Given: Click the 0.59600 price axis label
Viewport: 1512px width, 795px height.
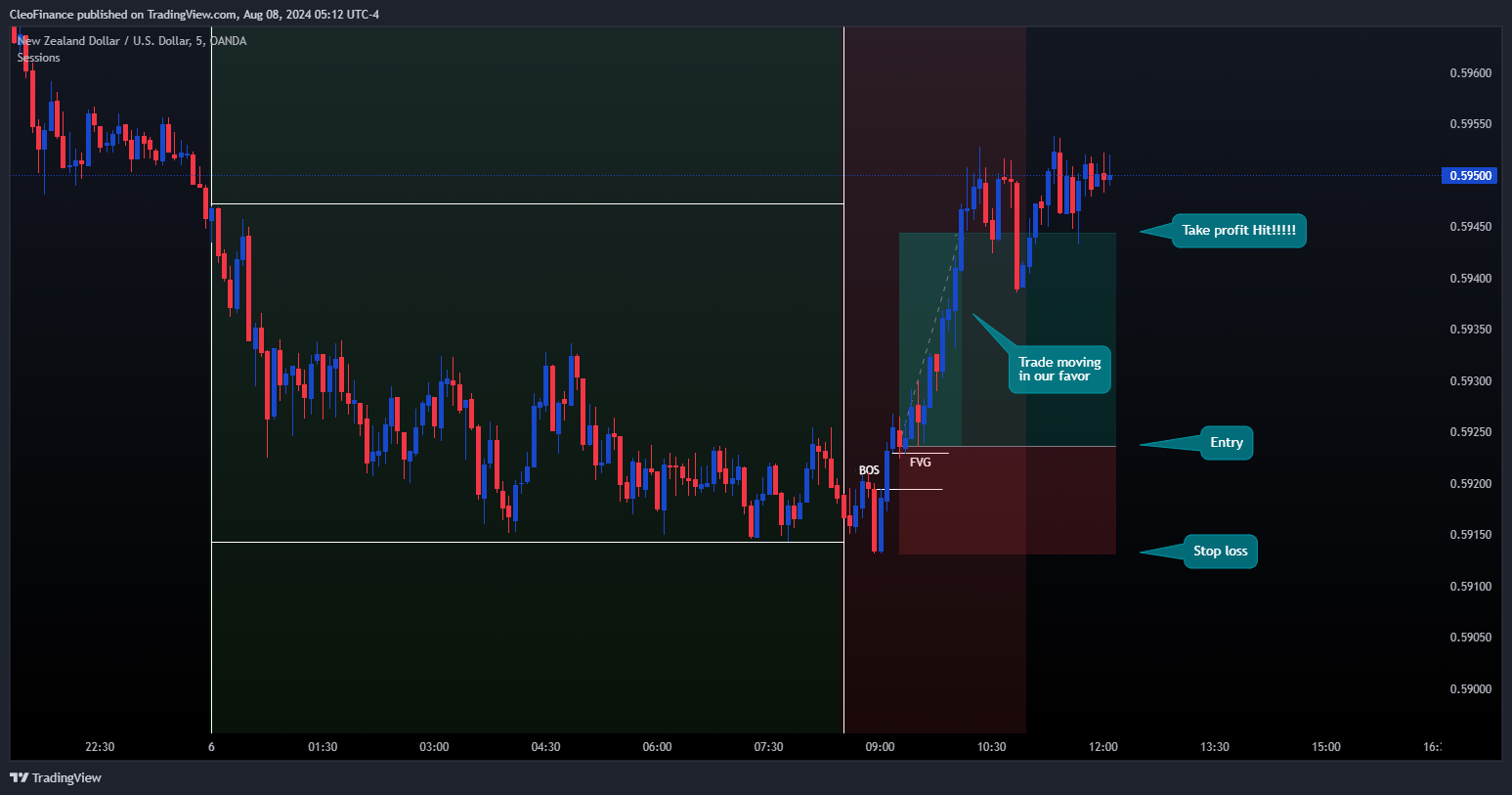Looking at the screenshot, I should pyautogui.click(x=1470, y=73).
